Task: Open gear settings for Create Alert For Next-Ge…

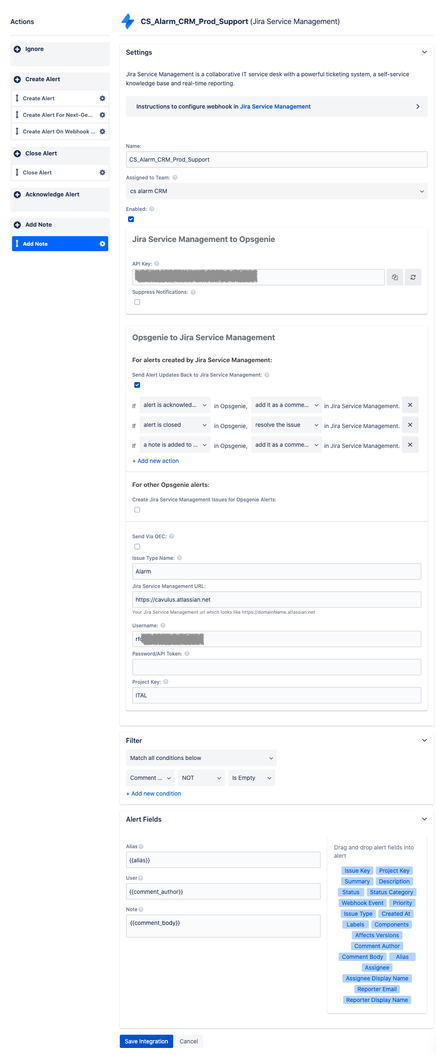Action: point(102,115)
